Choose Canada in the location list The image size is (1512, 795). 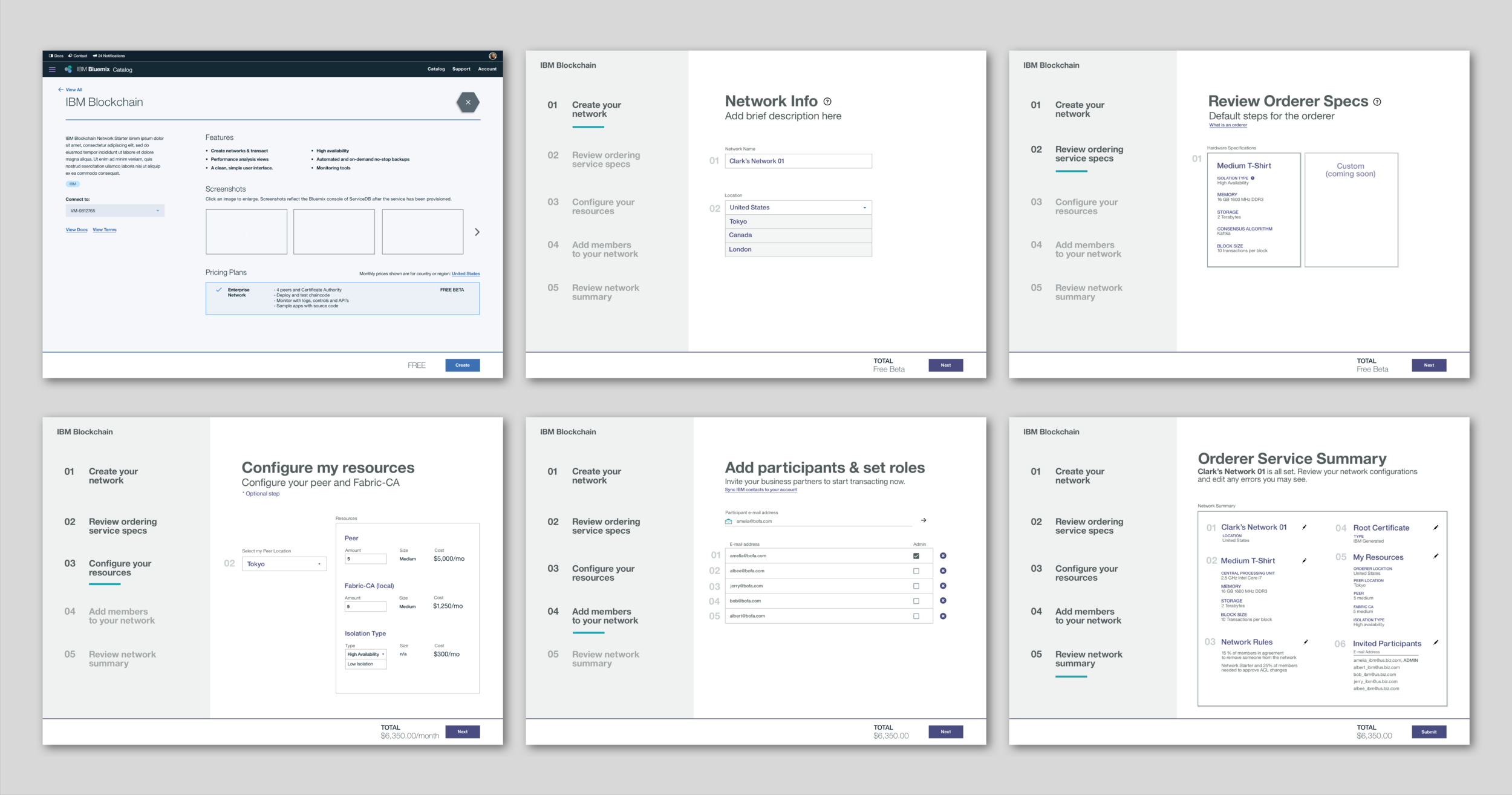tap(798, 235)
